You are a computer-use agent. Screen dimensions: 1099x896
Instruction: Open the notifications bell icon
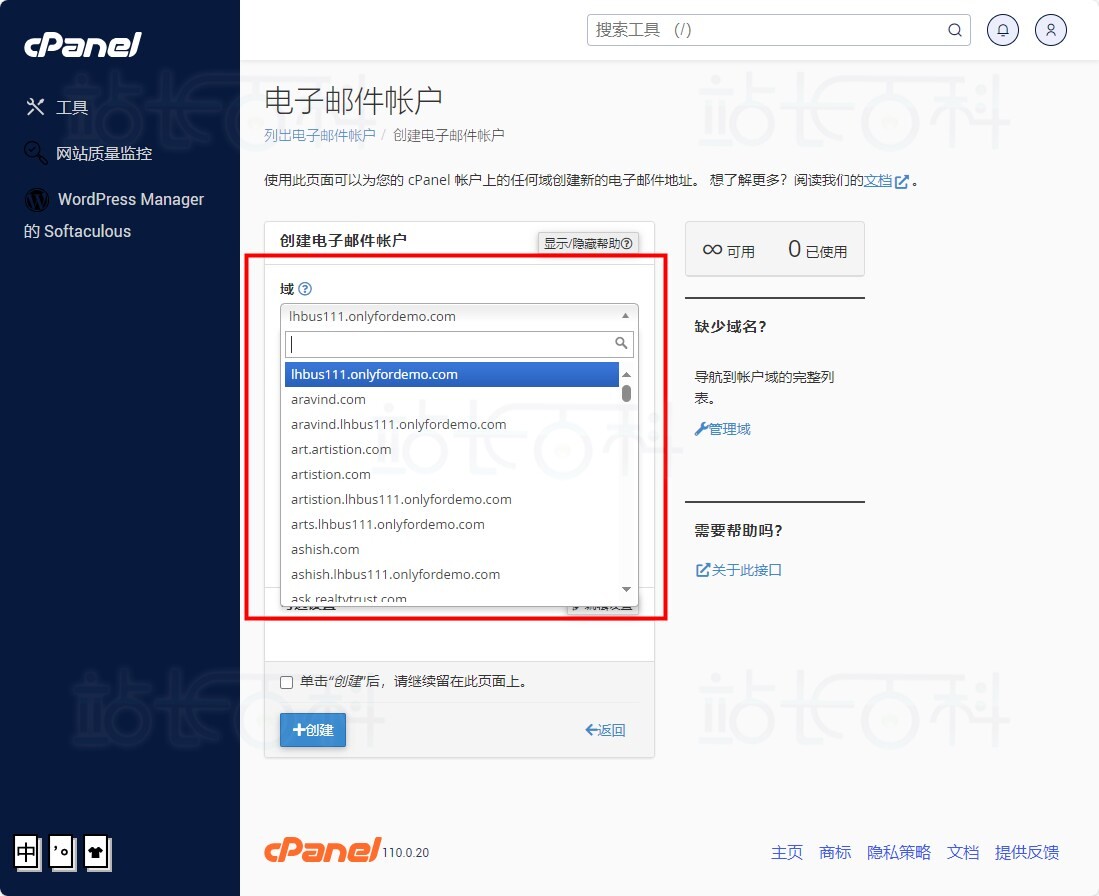tap(1002, 30)
